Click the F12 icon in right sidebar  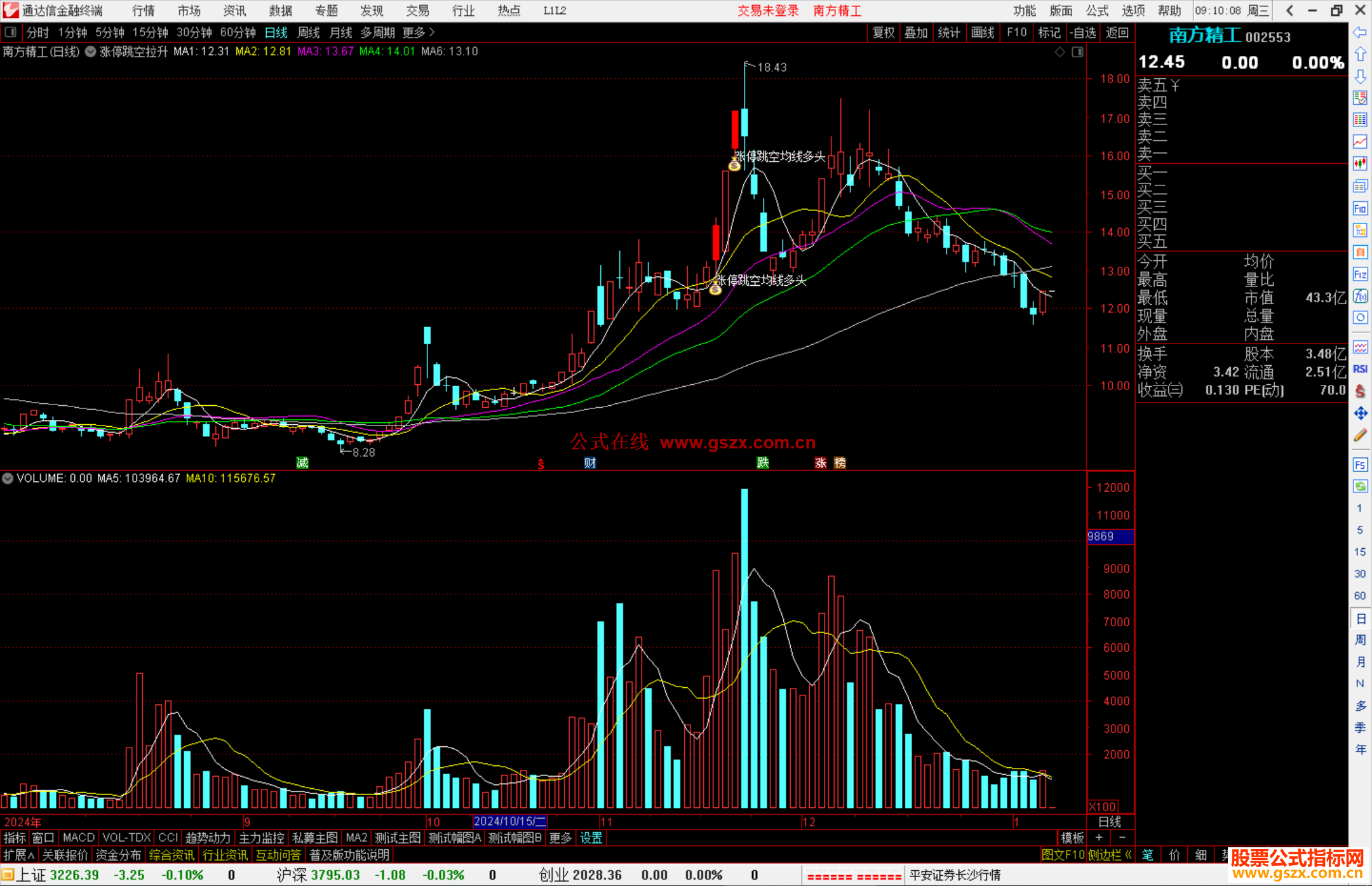[1360, 274]
